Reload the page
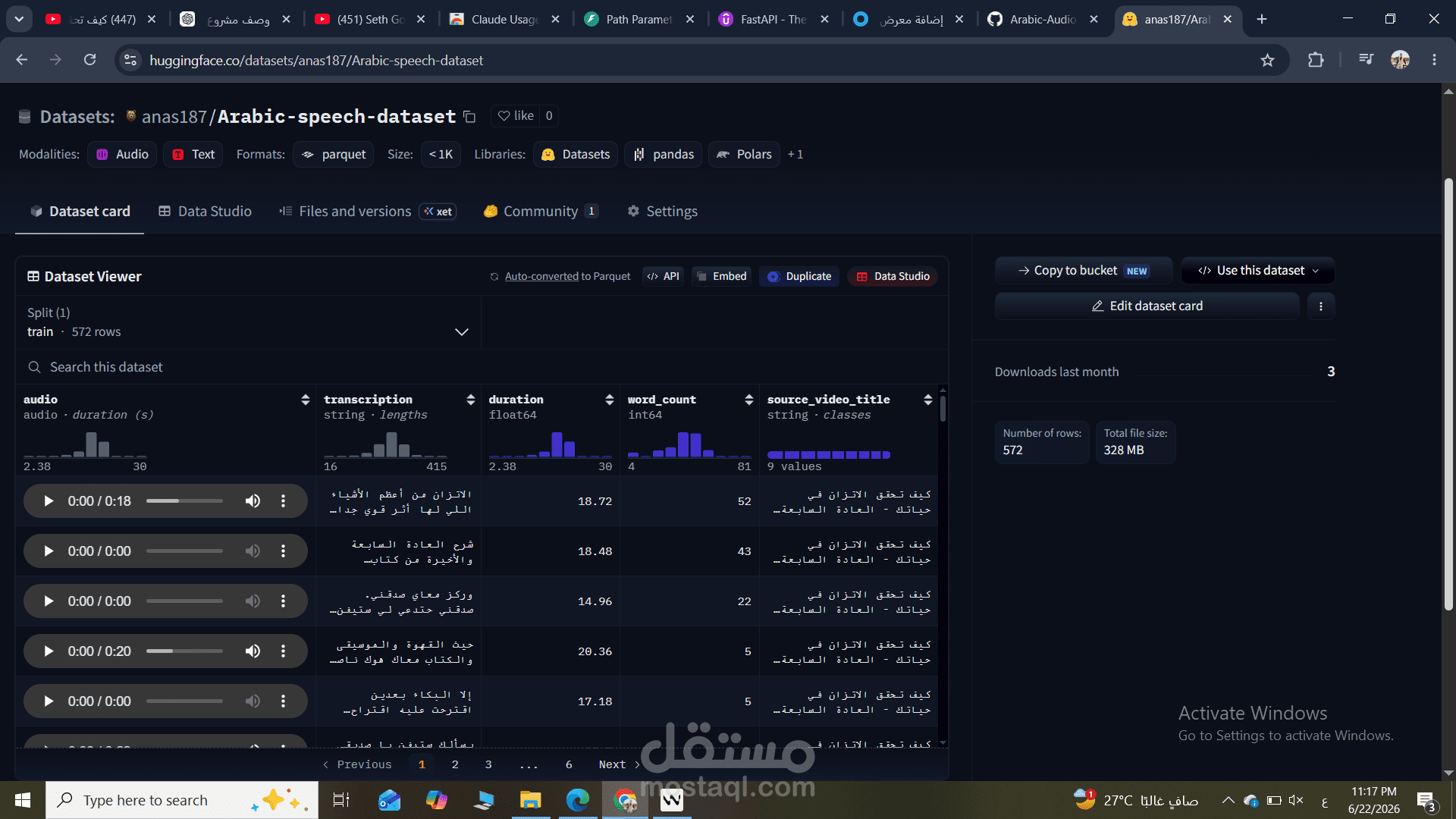Viewport: 1456px width, 819px height. pos(89,60)
